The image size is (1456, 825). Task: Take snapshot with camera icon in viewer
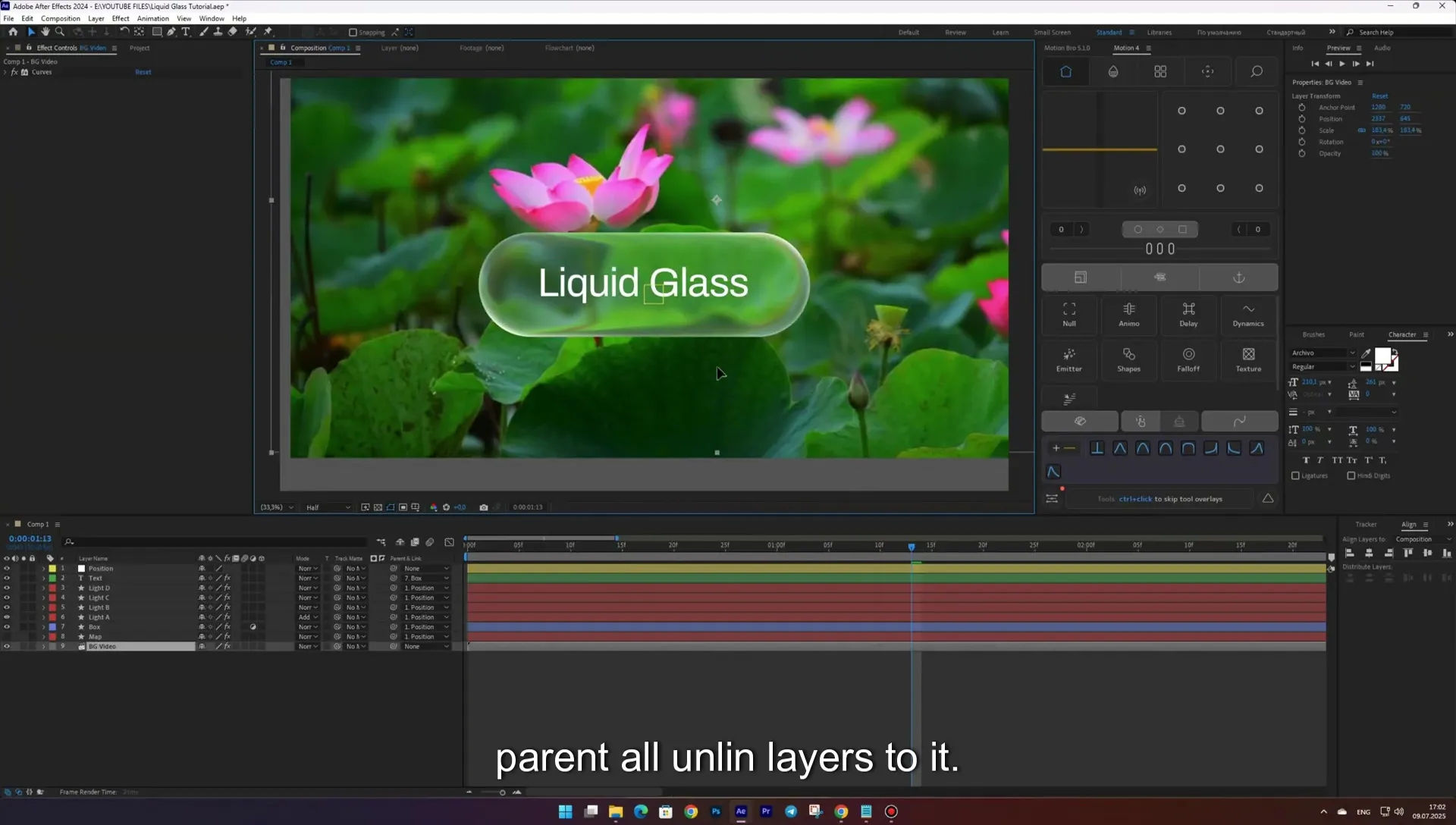coord(484,507)
